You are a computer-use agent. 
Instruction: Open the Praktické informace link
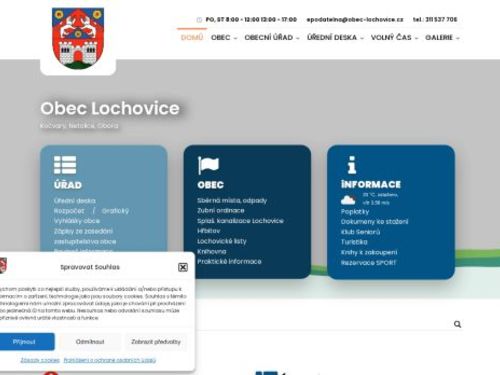pyautogui.click(x=229, y=261)
